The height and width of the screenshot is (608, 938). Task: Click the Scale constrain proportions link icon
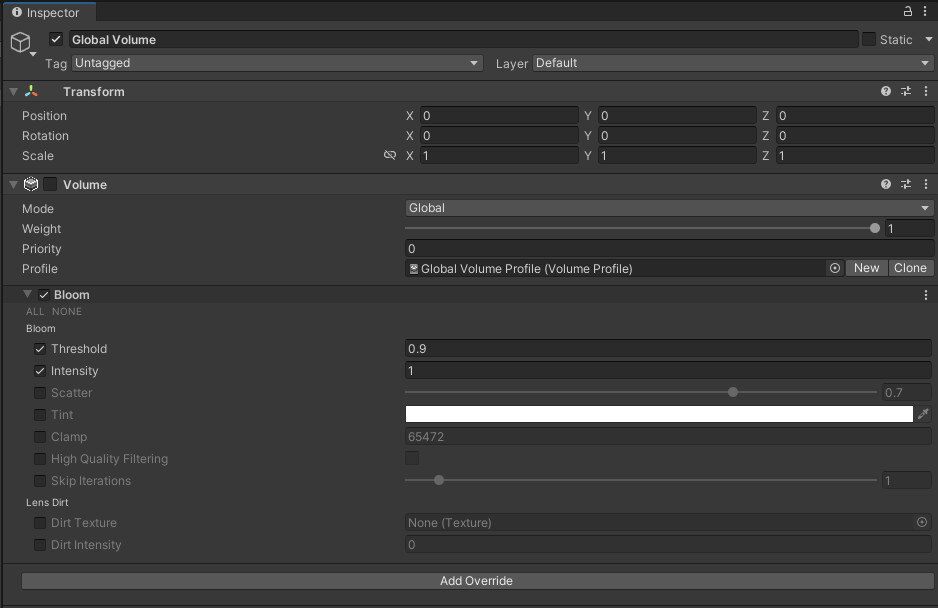pos(390,155)
